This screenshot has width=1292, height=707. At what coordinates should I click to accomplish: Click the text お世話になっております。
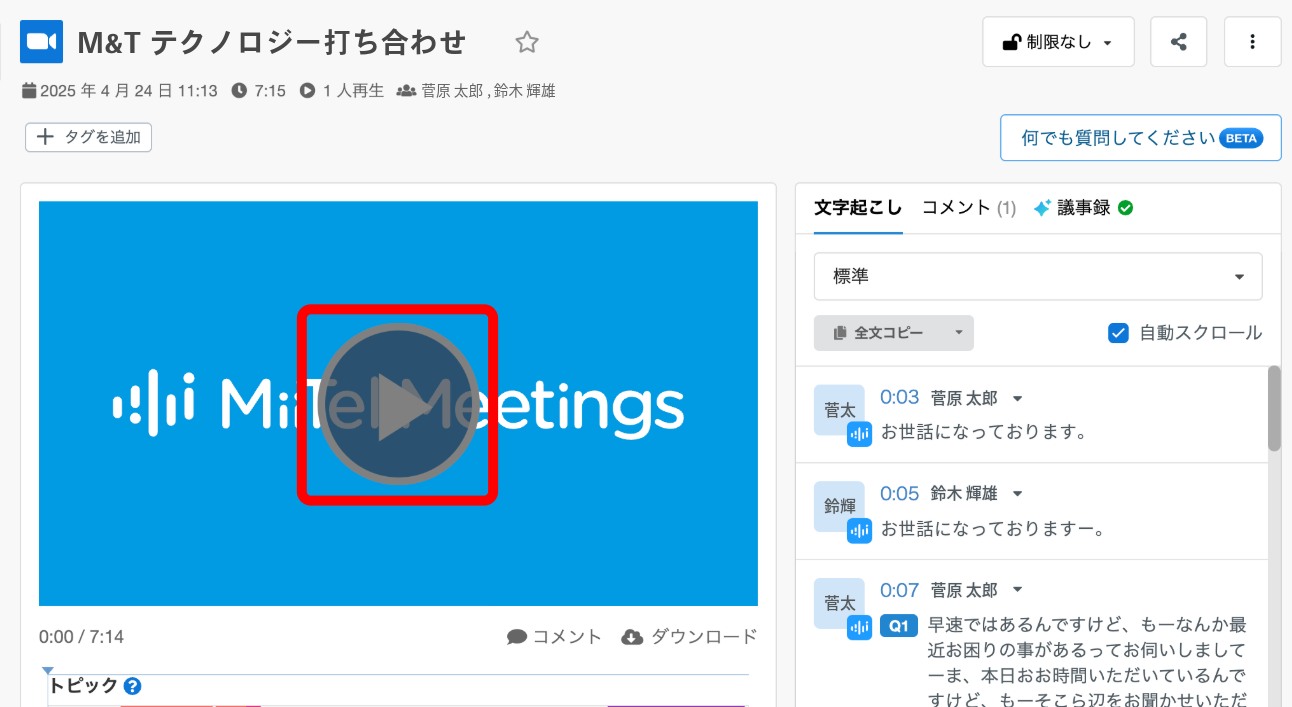pyautogui.click(x=984, y=433)
